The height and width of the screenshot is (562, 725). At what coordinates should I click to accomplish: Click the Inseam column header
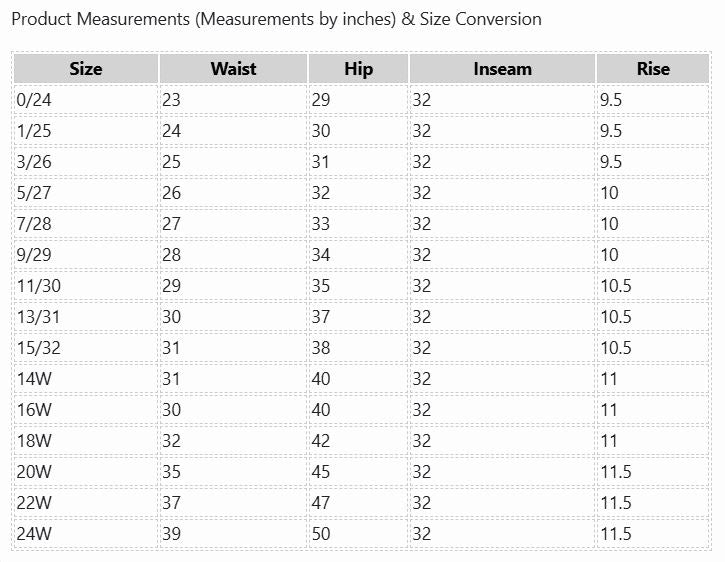click(x=502, y=69)
